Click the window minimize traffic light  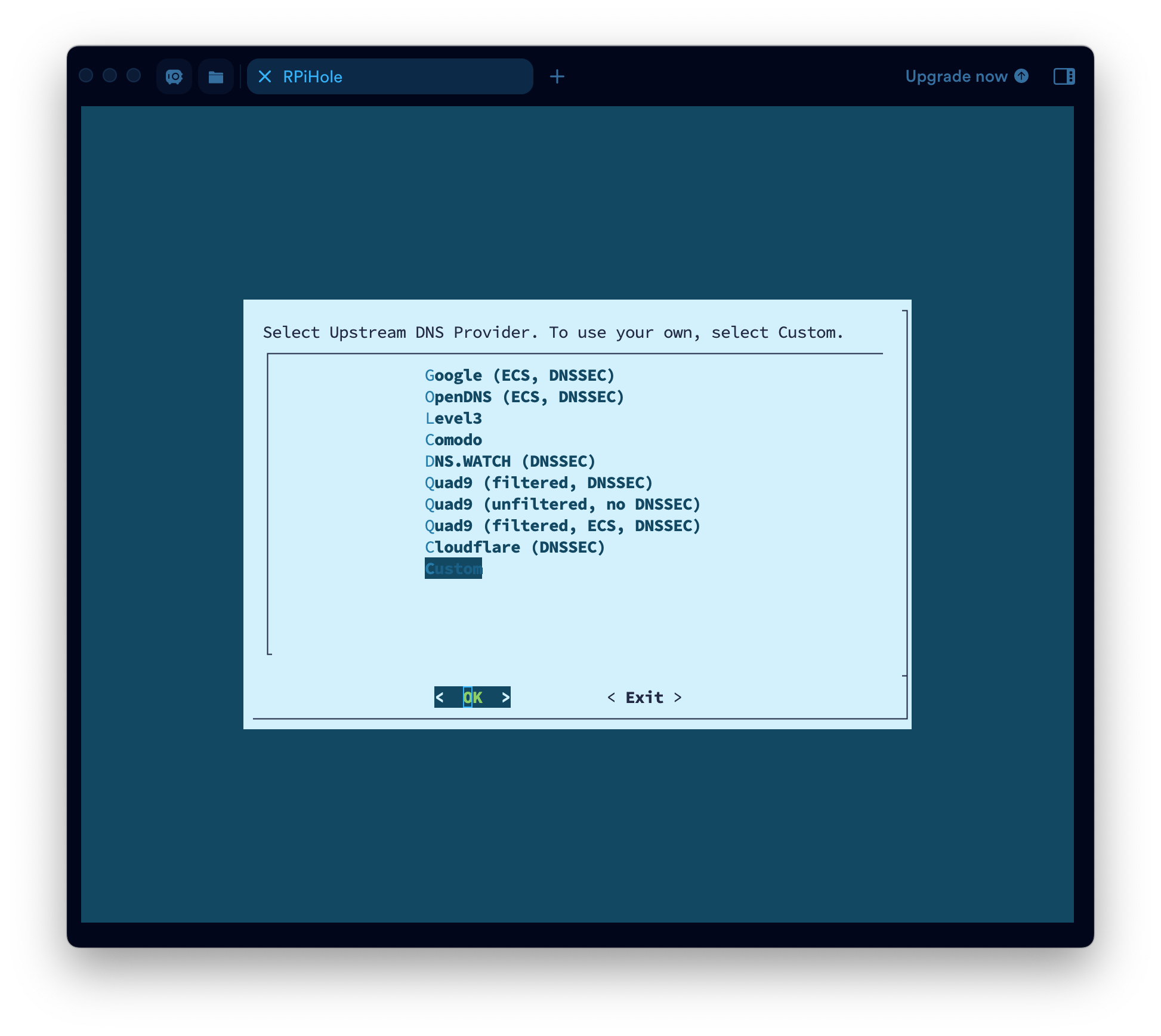click(x=110, y=75)
